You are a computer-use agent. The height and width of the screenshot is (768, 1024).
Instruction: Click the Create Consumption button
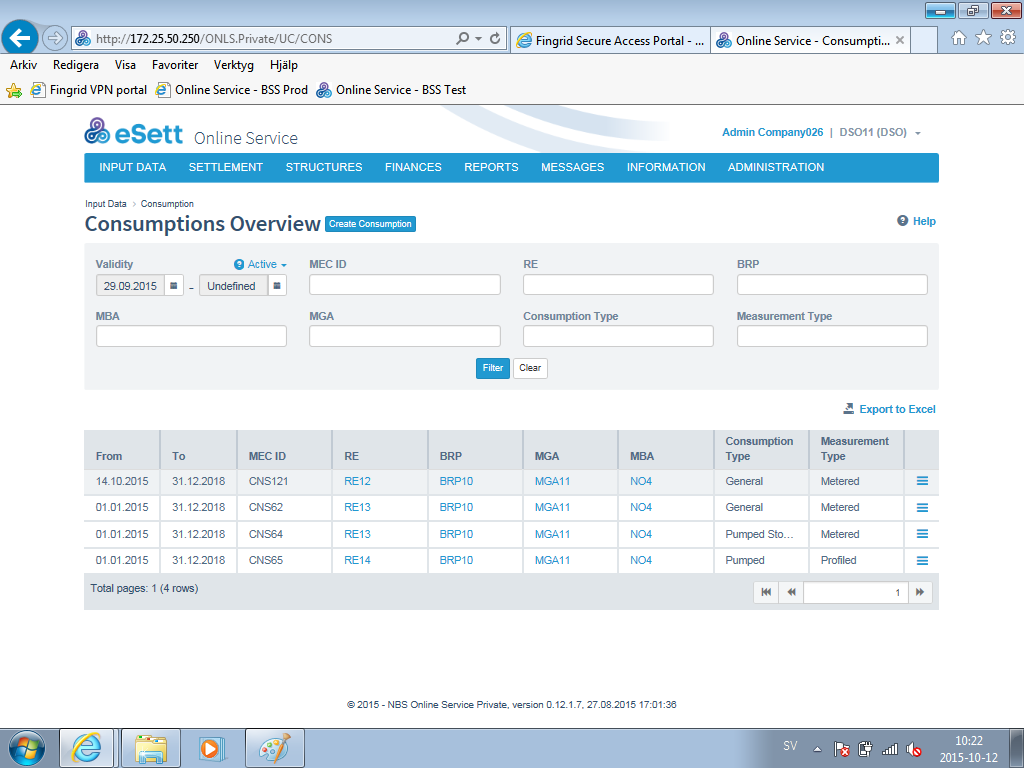click(370, 224)
